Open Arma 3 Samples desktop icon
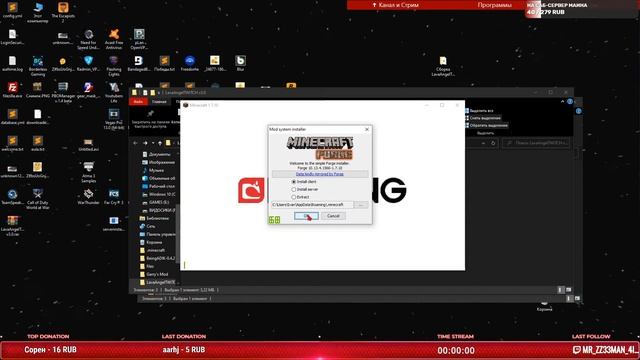 [x=88, y=172]
